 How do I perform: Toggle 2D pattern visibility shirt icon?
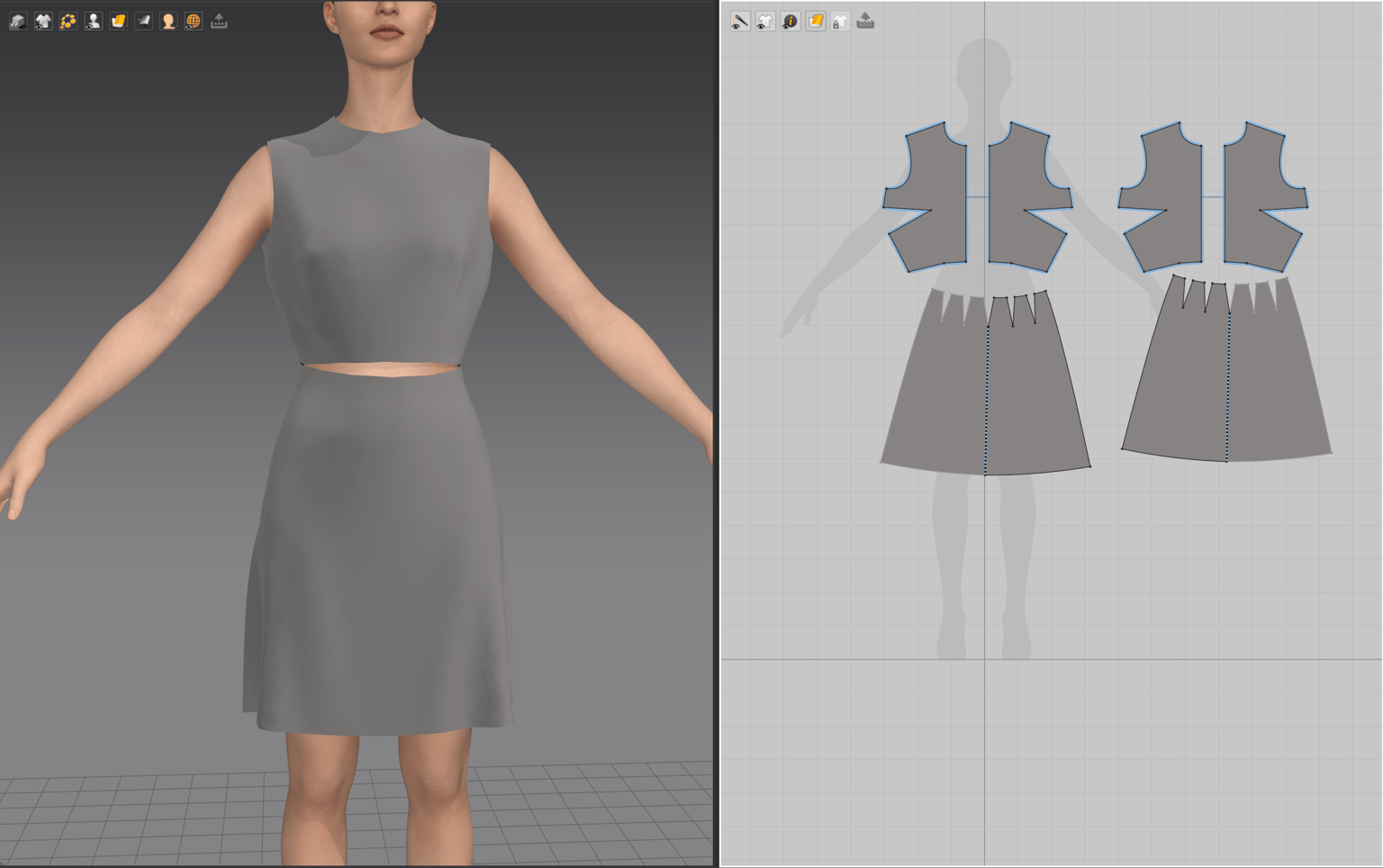pyautogui.click(x=765, y=21)
